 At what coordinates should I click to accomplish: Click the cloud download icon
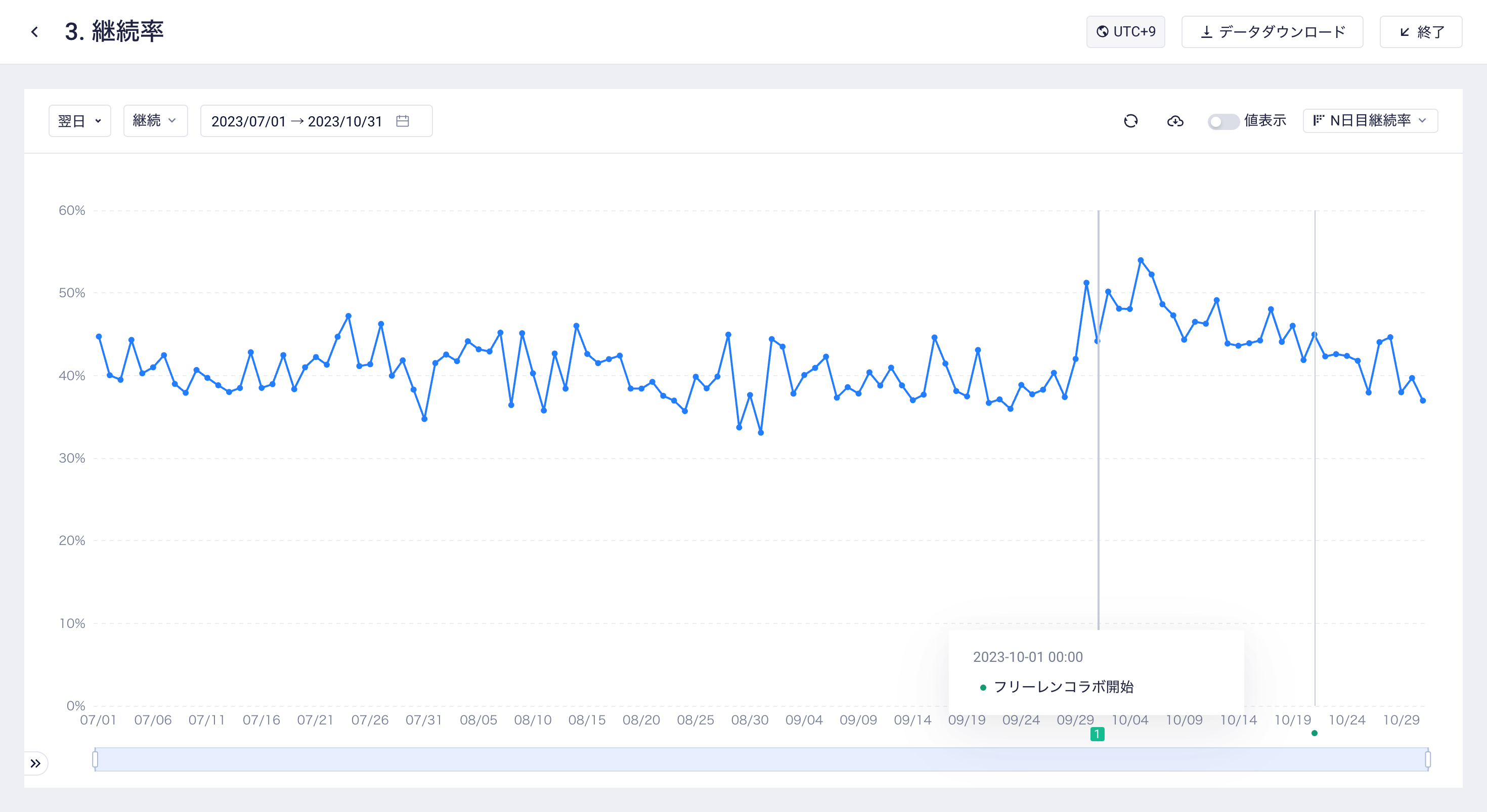pyautogui.click(x=1175, y=121)
